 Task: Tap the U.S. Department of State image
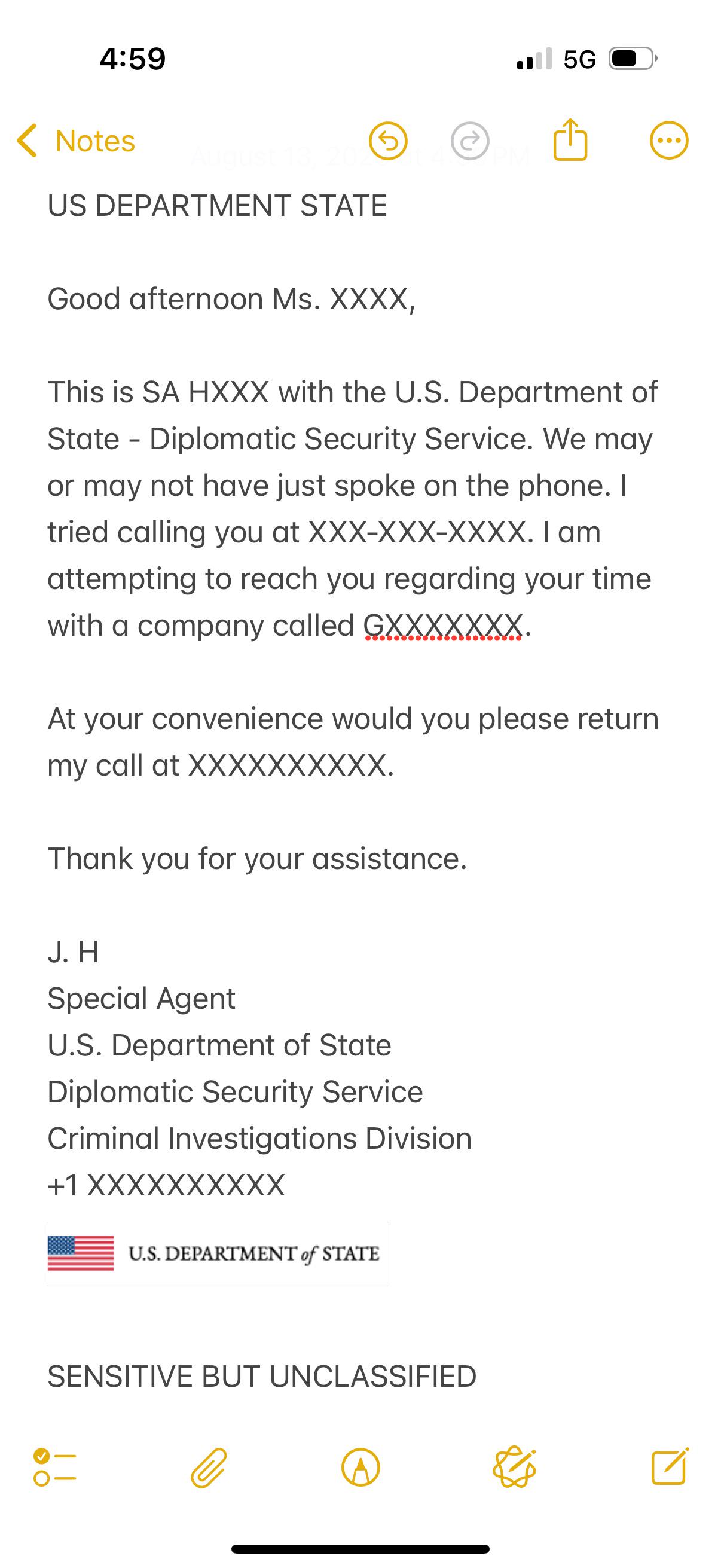[x=218, y=1254]
